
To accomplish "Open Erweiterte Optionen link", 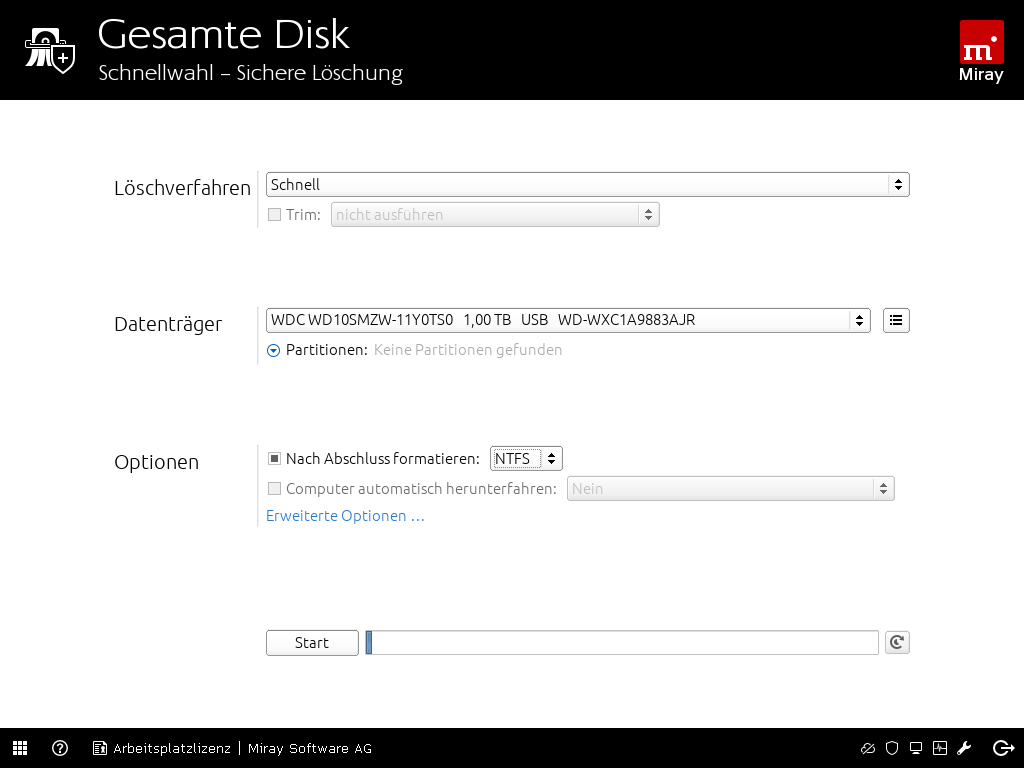I will pos(345,516).
